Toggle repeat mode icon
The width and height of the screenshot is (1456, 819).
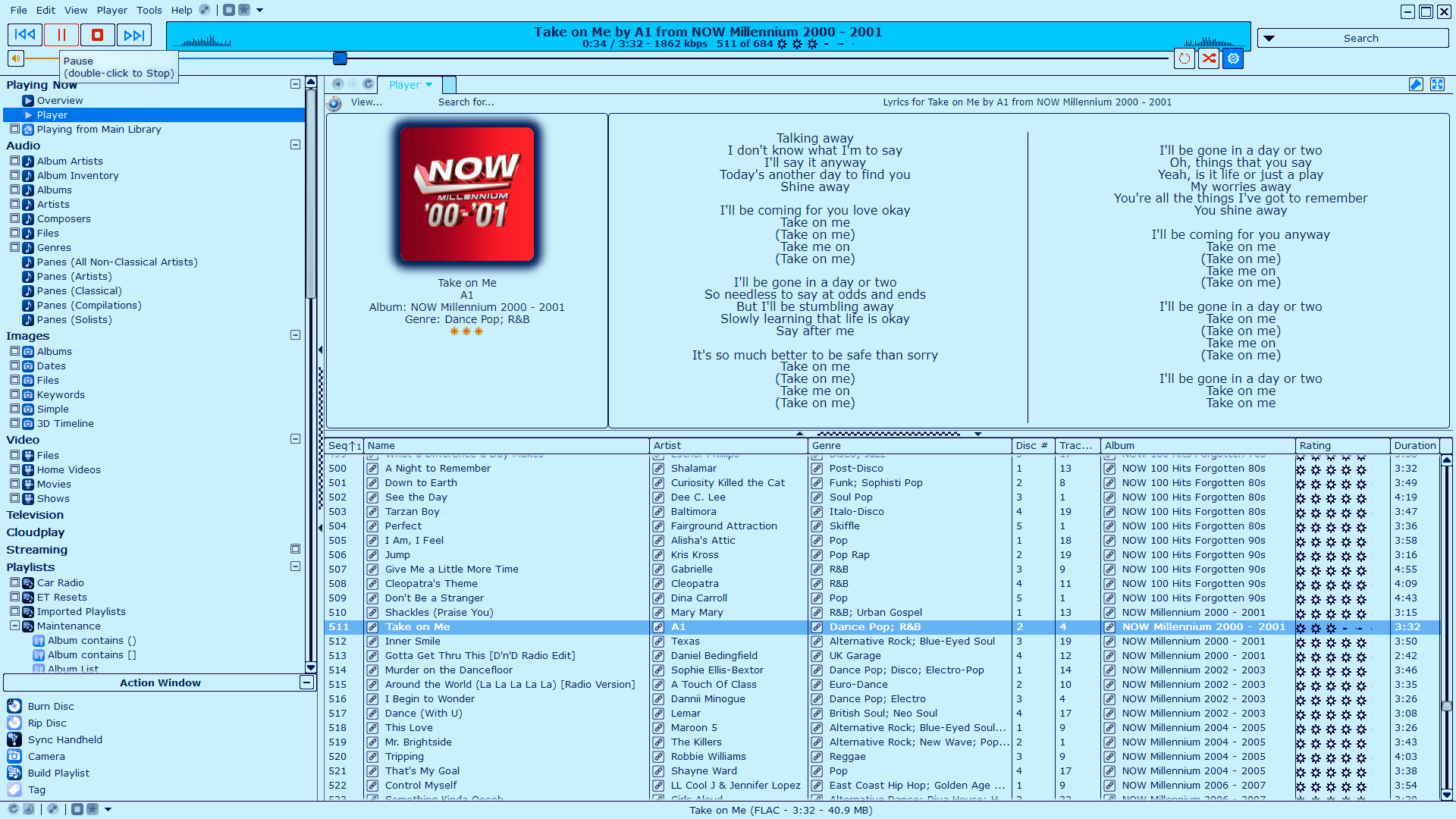tap(1185, 58)
